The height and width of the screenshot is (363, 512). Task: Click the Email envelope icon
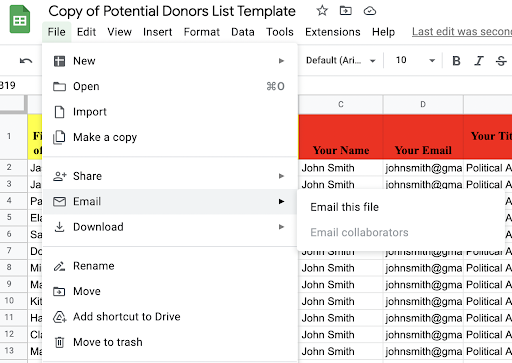pyautogui.click(x=59, y=202)
